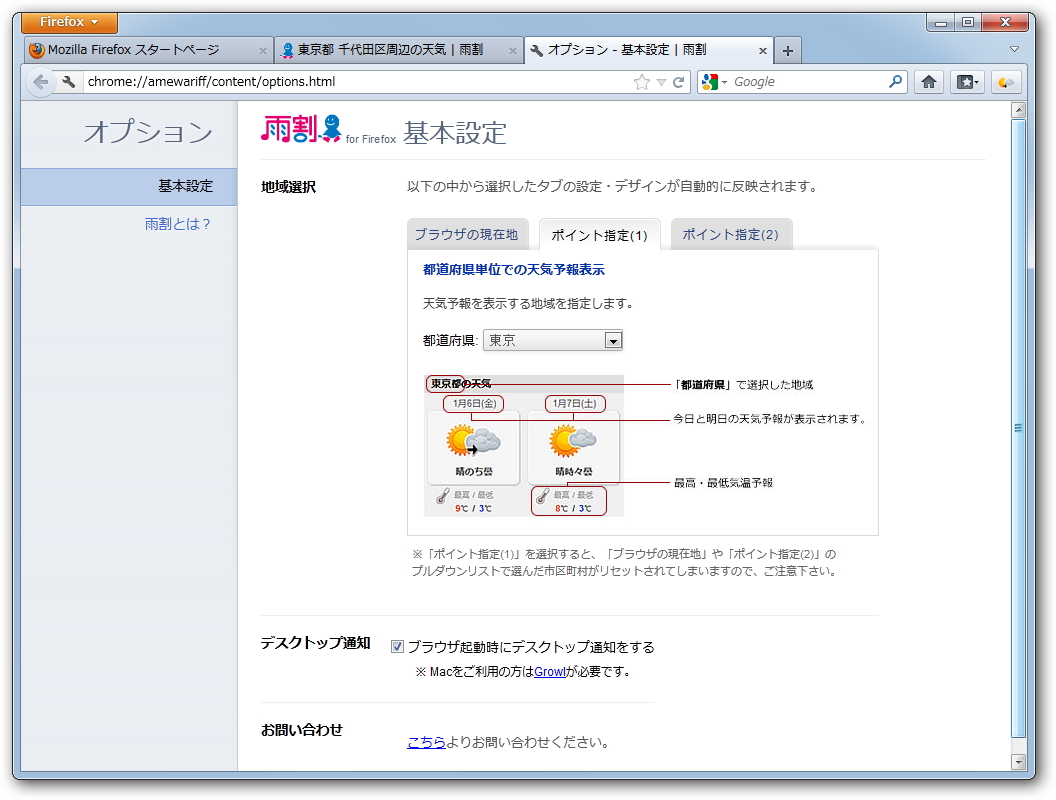Click the 雨割 for Firefox logo
The height and width of the screenshot is (800, 1056).
tap(329, 129)
